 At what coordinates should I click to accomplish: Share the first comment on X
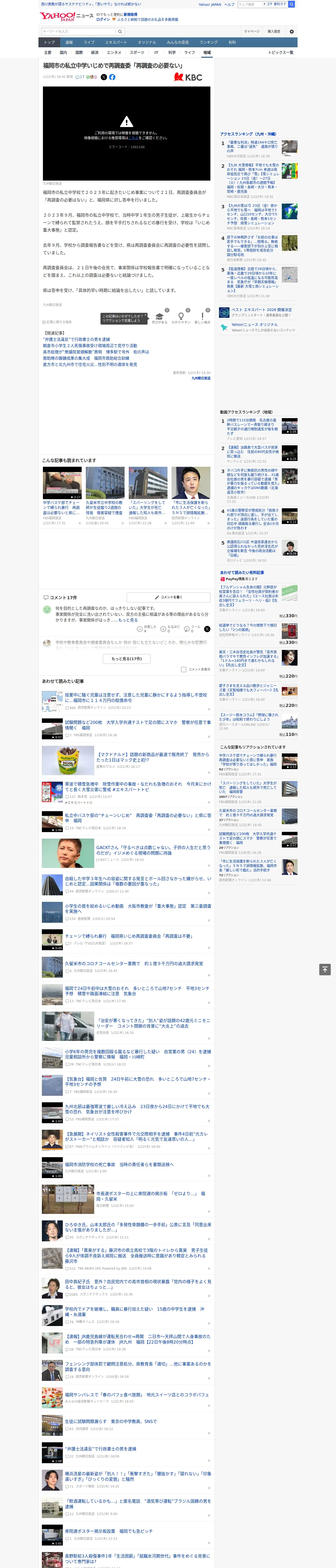pos(207,629)
